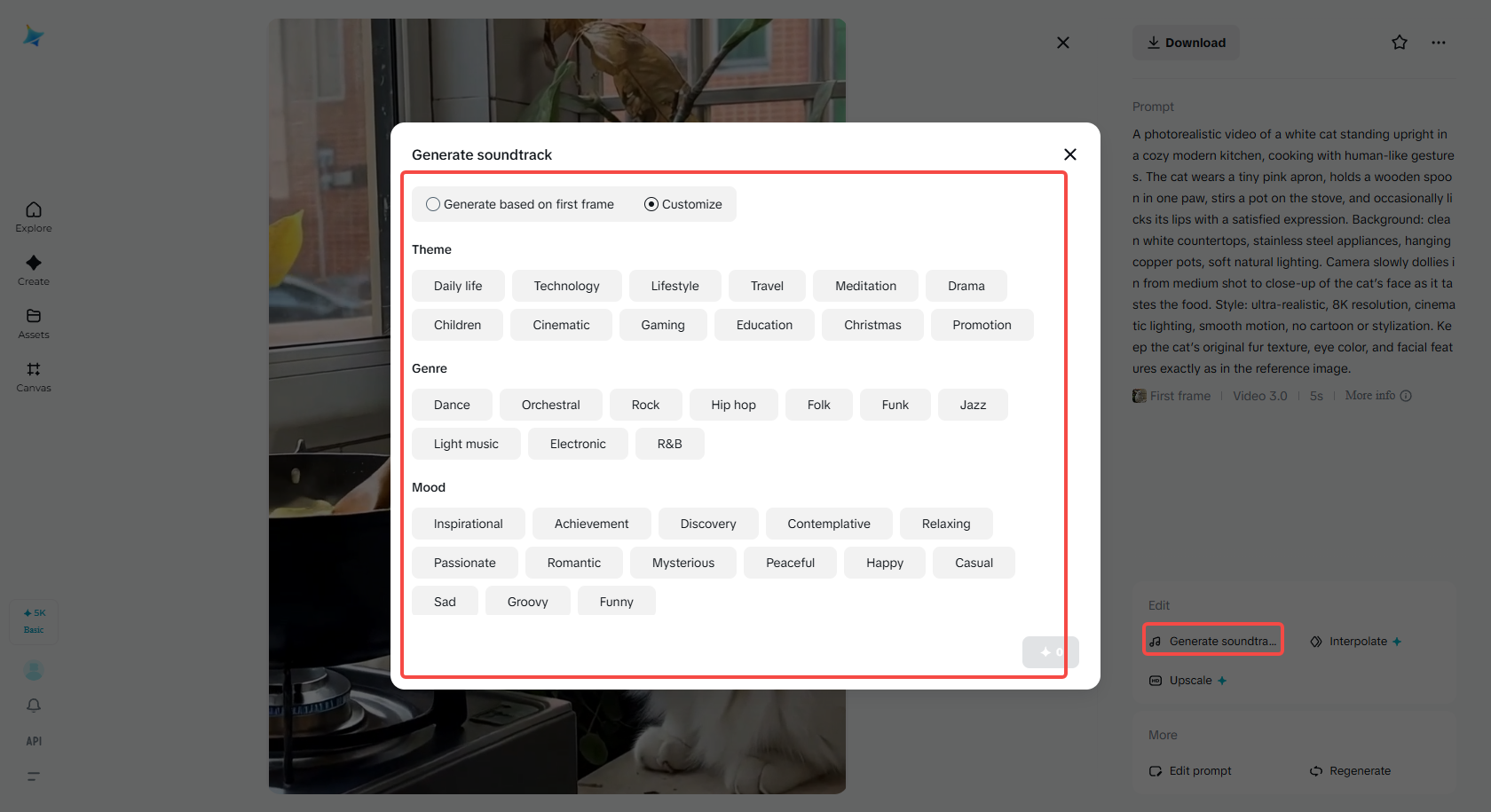Click the blue bird app logo
1491x812 pixels.
click(x=34, y=35)
